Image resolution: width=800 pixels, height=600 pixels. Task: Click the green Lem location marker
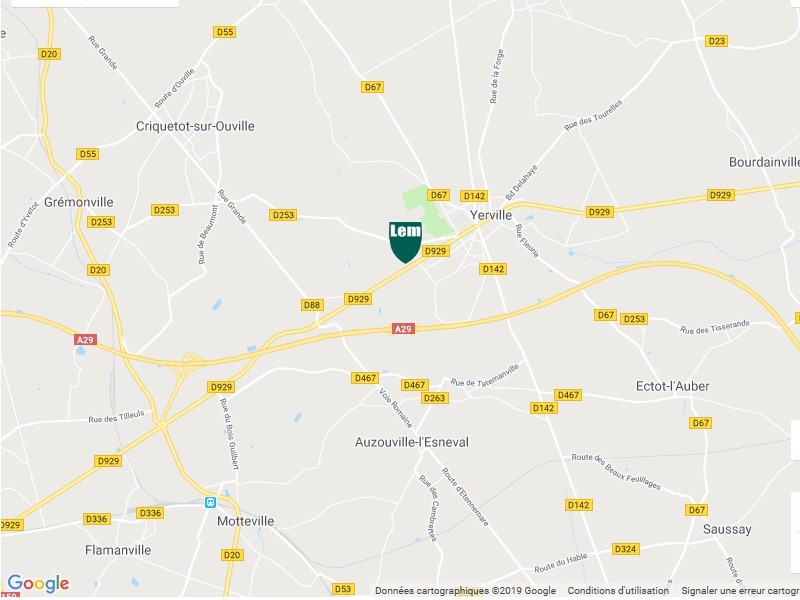point(405,242)
